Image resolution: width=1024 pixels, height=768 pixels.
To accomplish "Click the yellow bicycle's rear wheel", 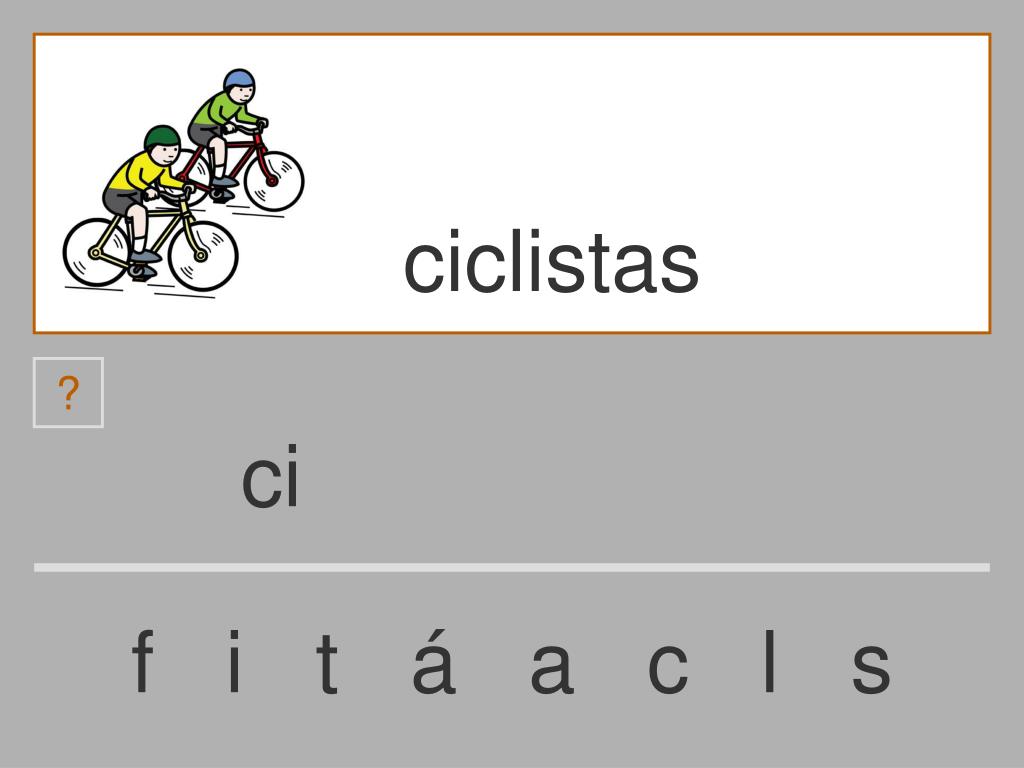I will 96,252.
